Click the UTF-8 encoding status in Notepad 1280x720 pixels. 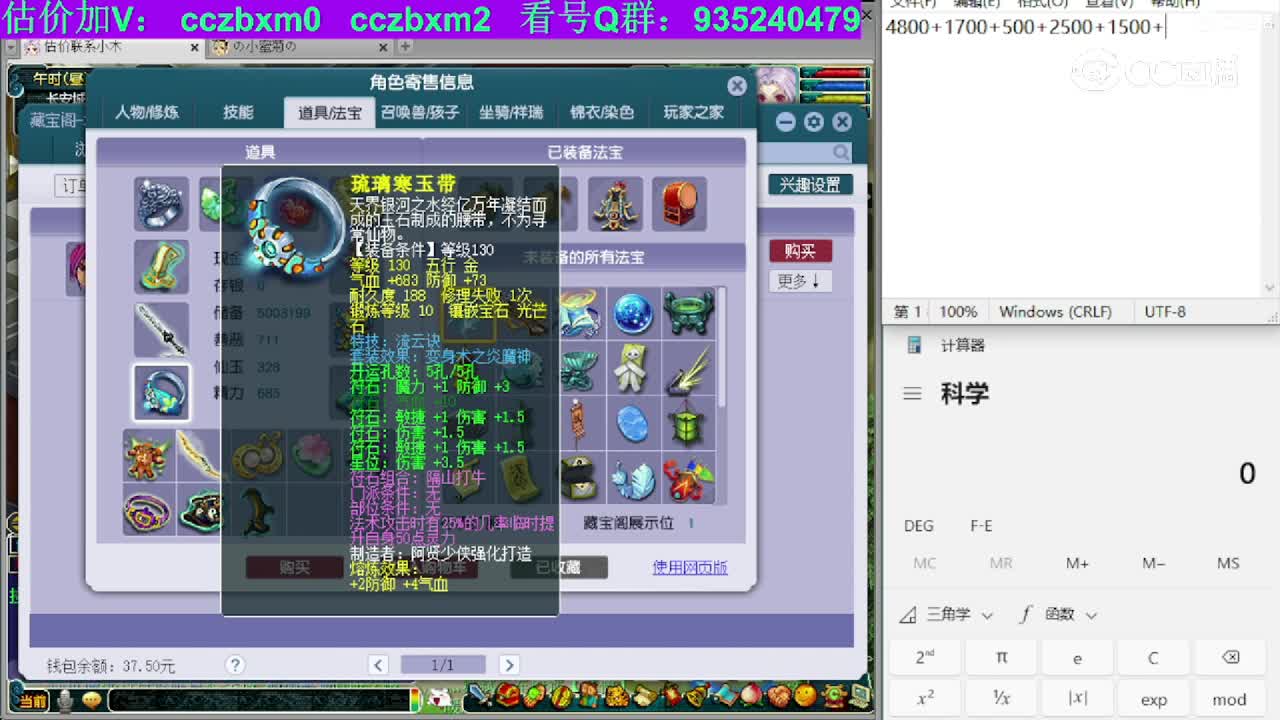[x=1165, y=312]
